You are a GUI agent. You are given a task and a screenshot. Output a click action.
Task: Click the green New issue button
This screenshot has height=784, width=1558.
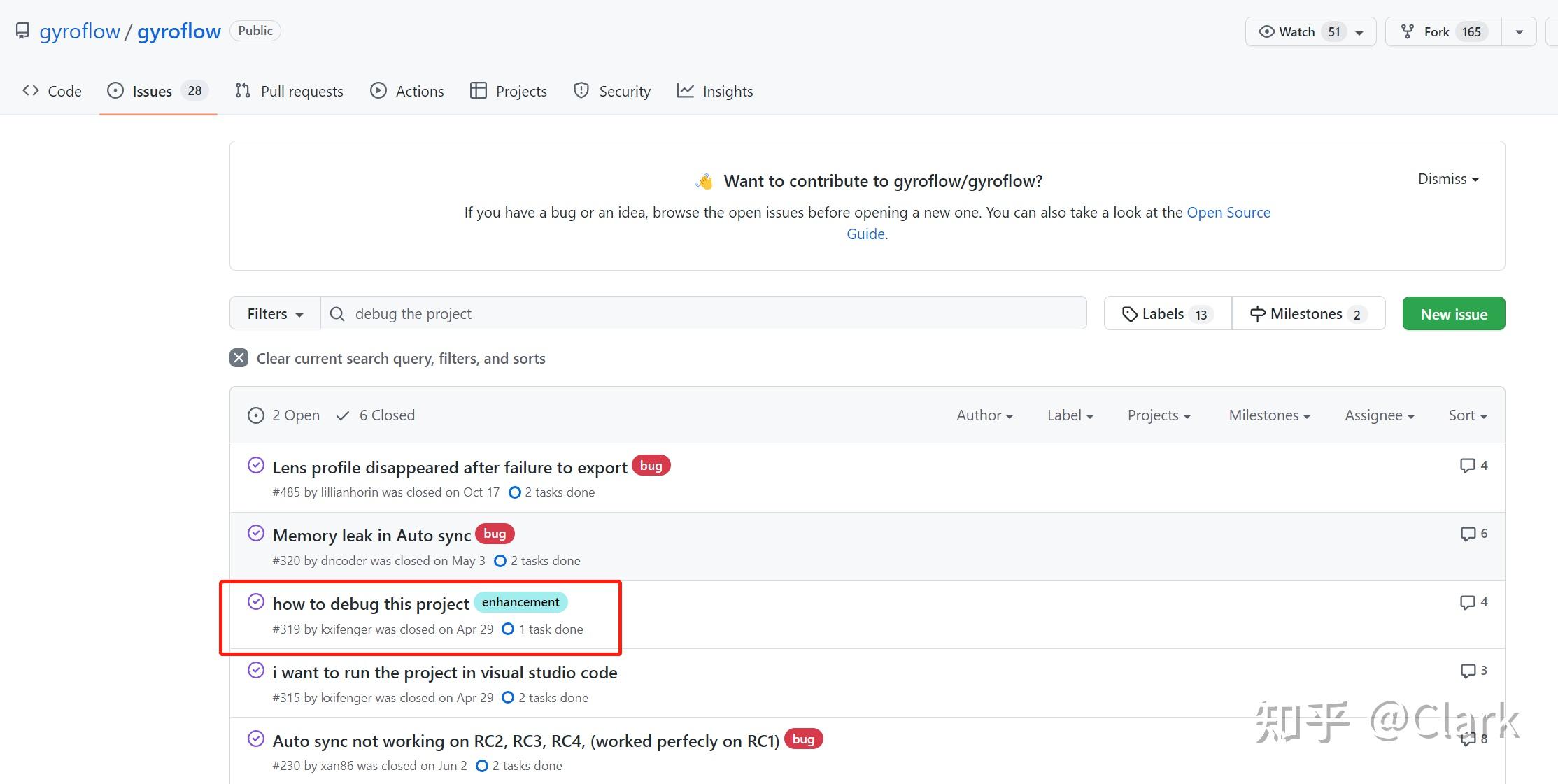click(x=1453, y=314)
